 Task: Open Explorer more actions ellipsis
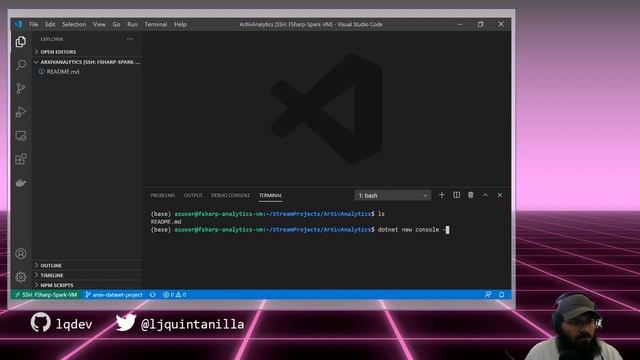coord(130,39)
